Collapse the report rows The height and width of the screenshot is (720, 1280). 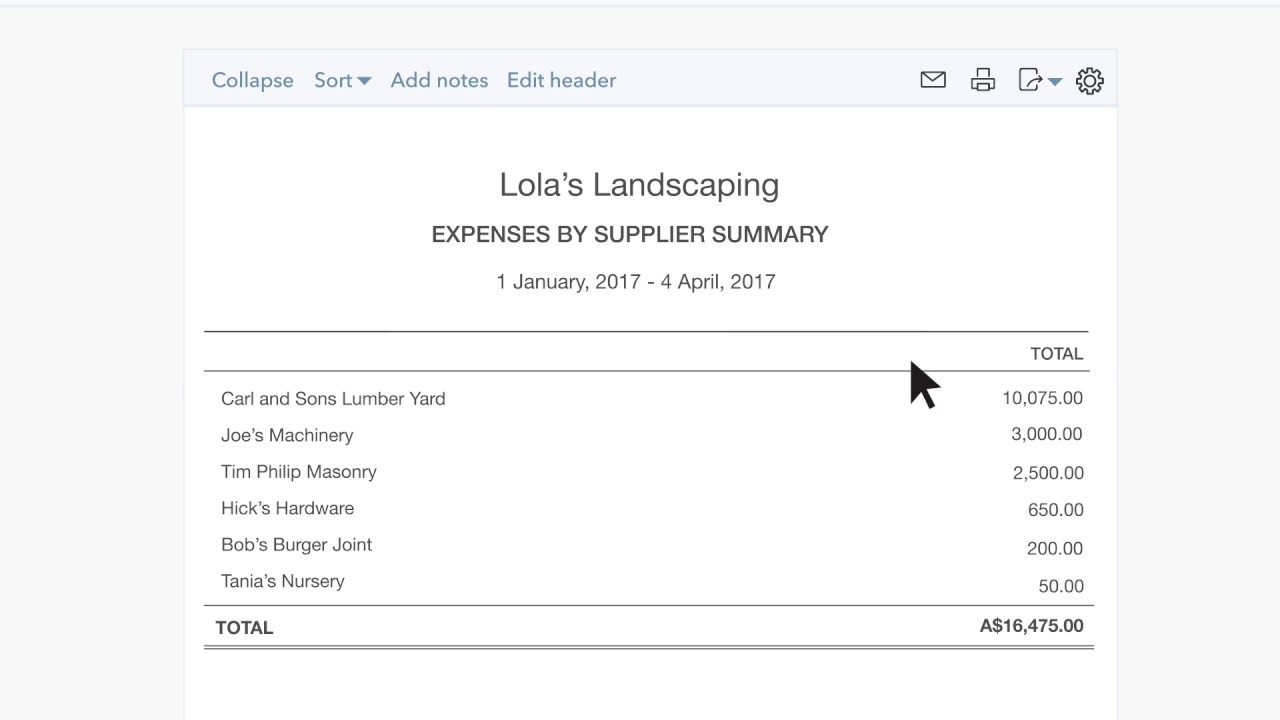click(253, 80)
